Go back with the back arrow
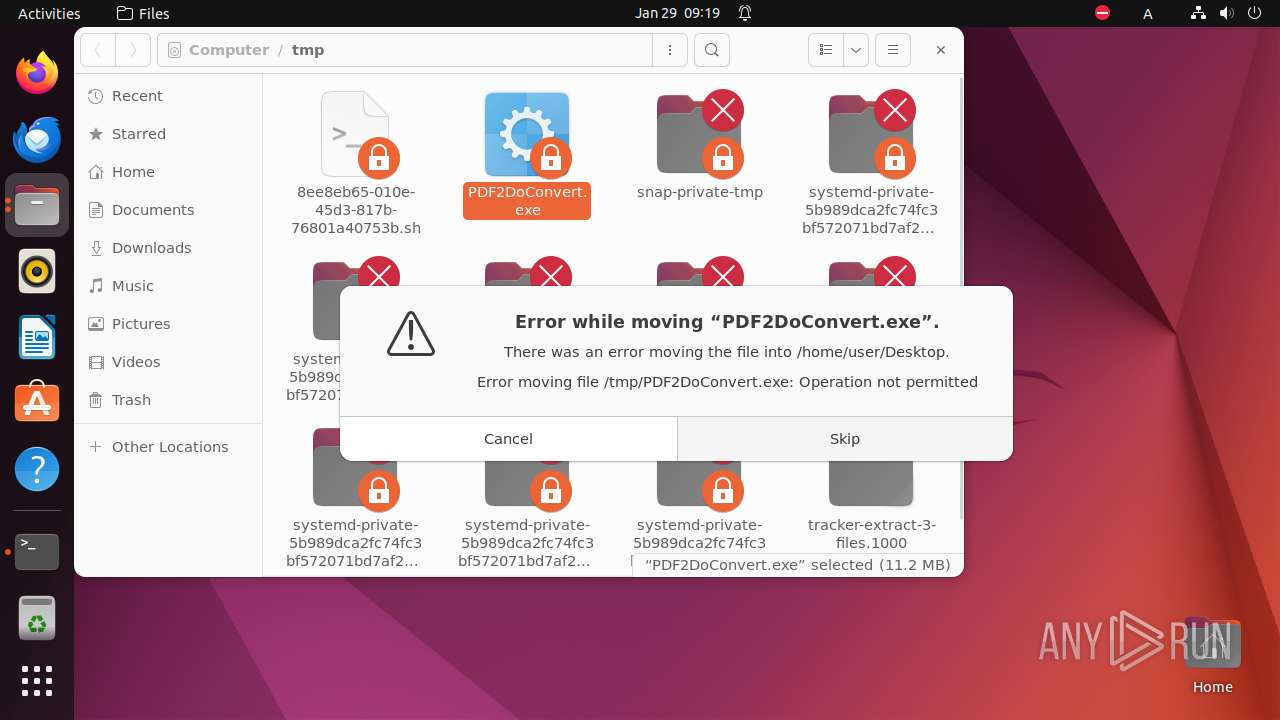 (x=98, y=50)
